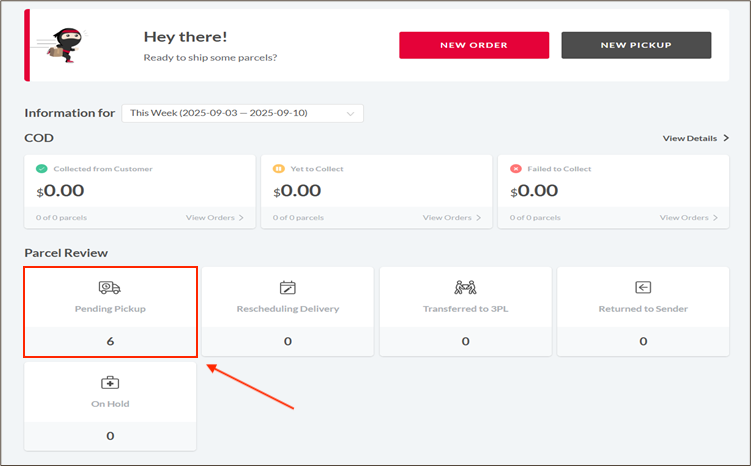Click the Returned to Sender arrow icon
This screenshot has width=751, height=466.
pos(643,288)
